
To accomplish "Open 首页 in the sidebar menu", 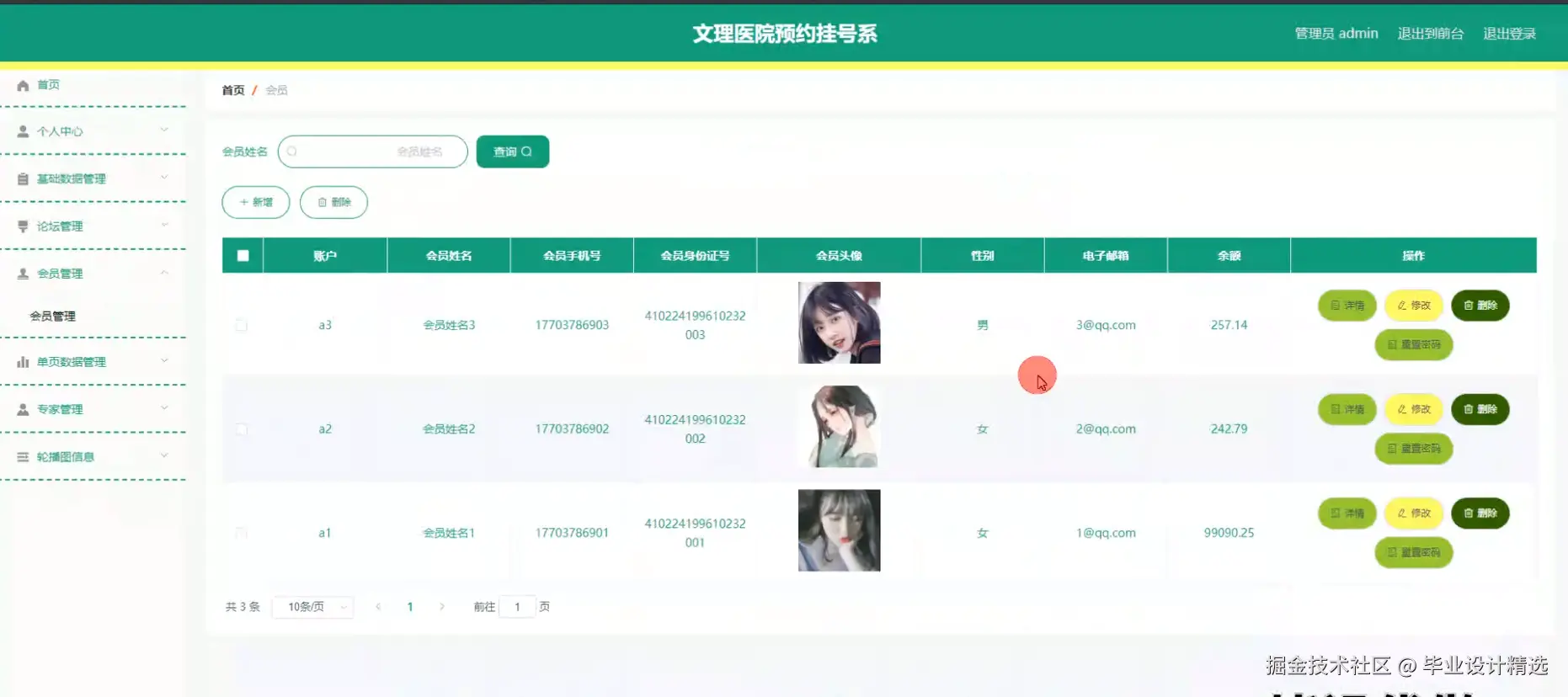I will 48,85.
